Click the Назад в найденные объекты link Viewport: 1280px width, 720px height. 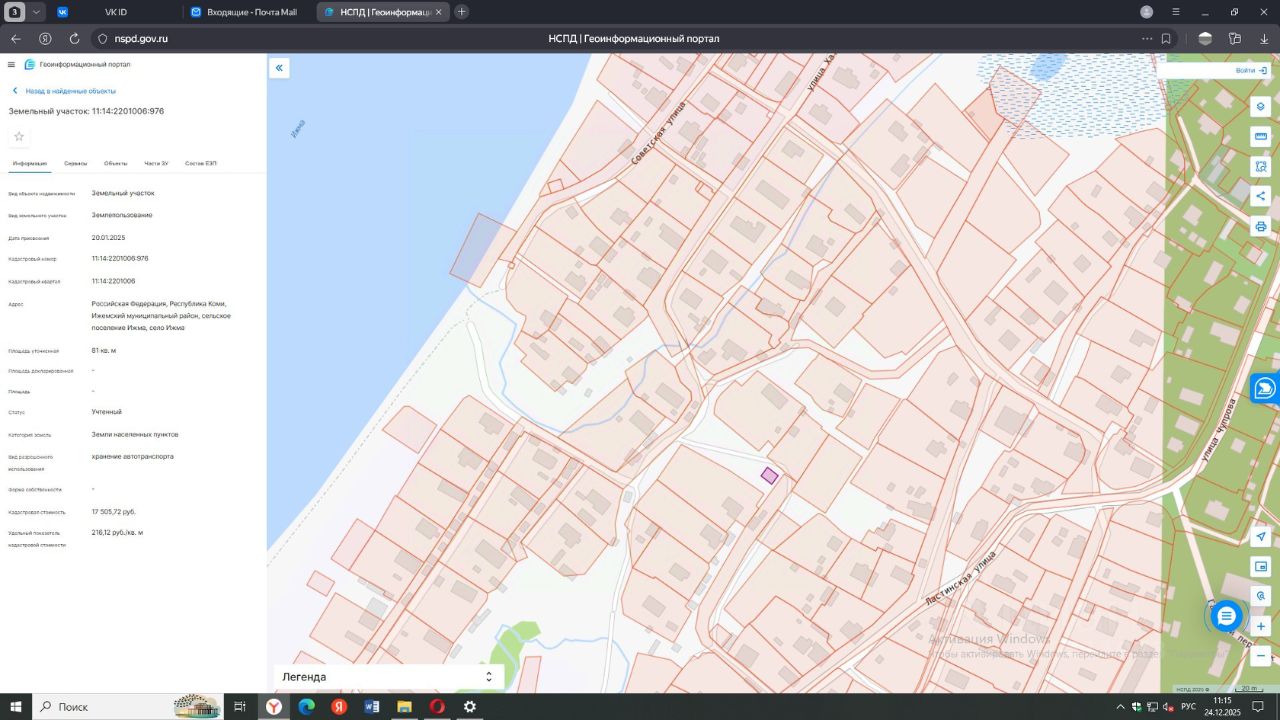point(70,91)
